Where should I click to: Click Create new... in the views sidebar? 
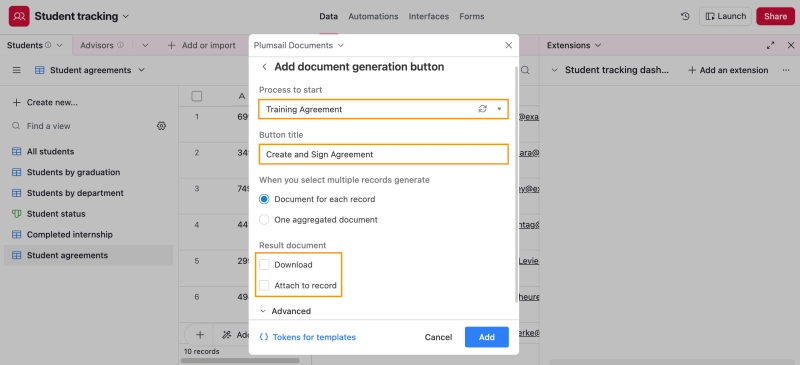pyautogui.click(x=45, y=103)
